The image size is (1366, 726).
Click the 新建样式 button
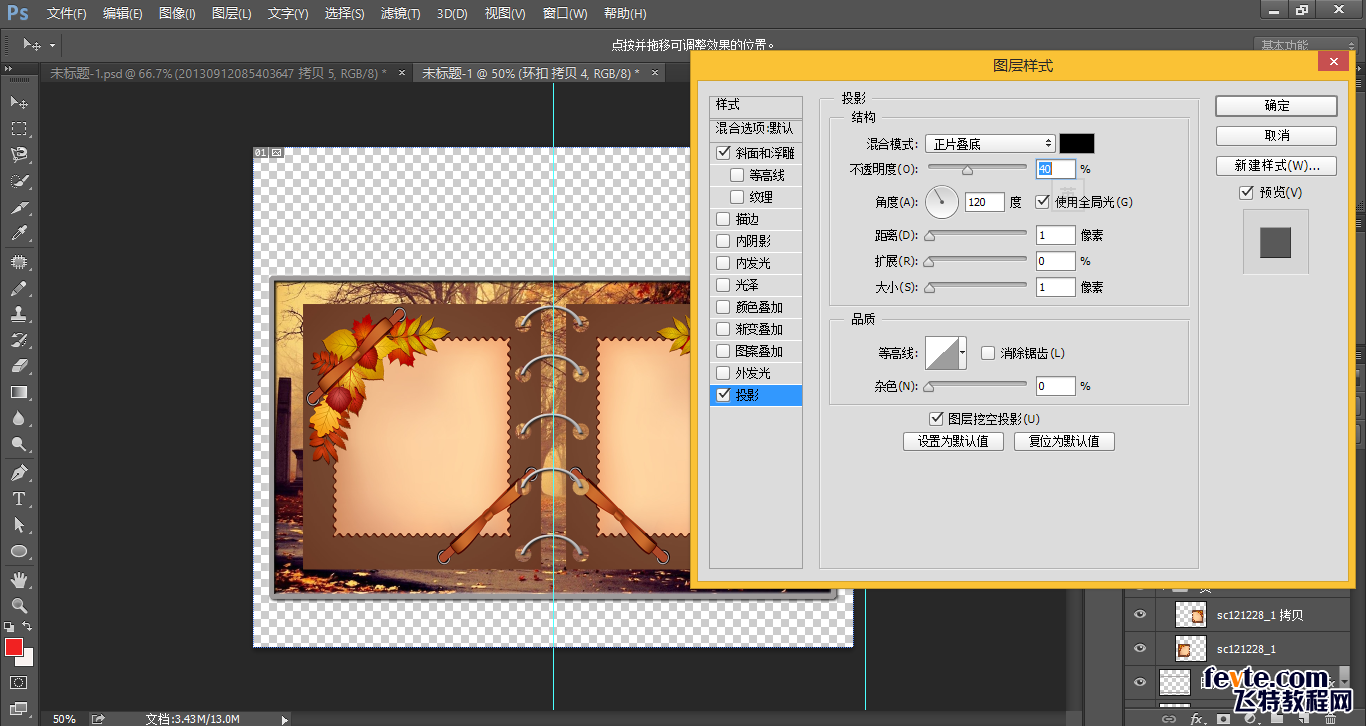(x=1277, y=165)
